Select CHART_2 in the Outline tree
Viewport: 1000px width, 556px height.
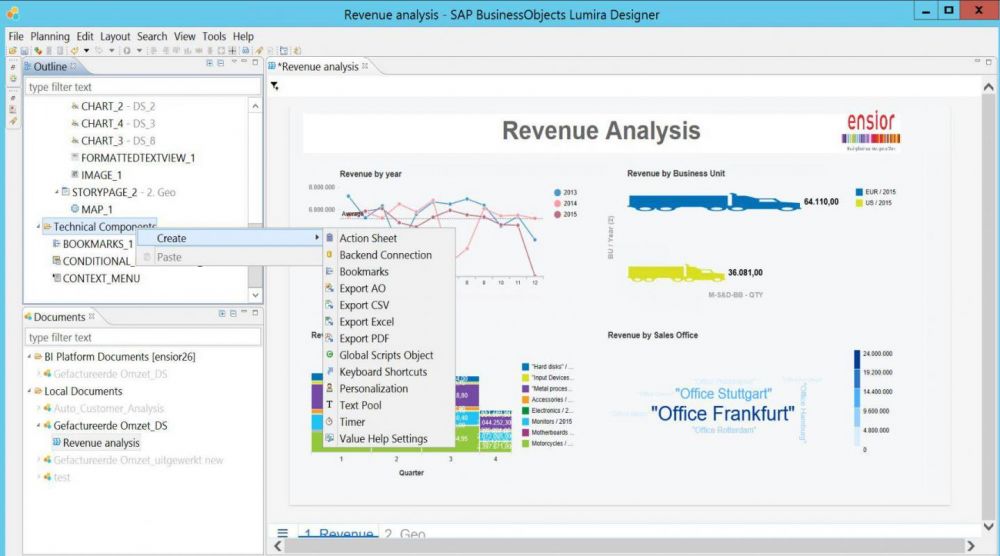click(x=113, y=106)
